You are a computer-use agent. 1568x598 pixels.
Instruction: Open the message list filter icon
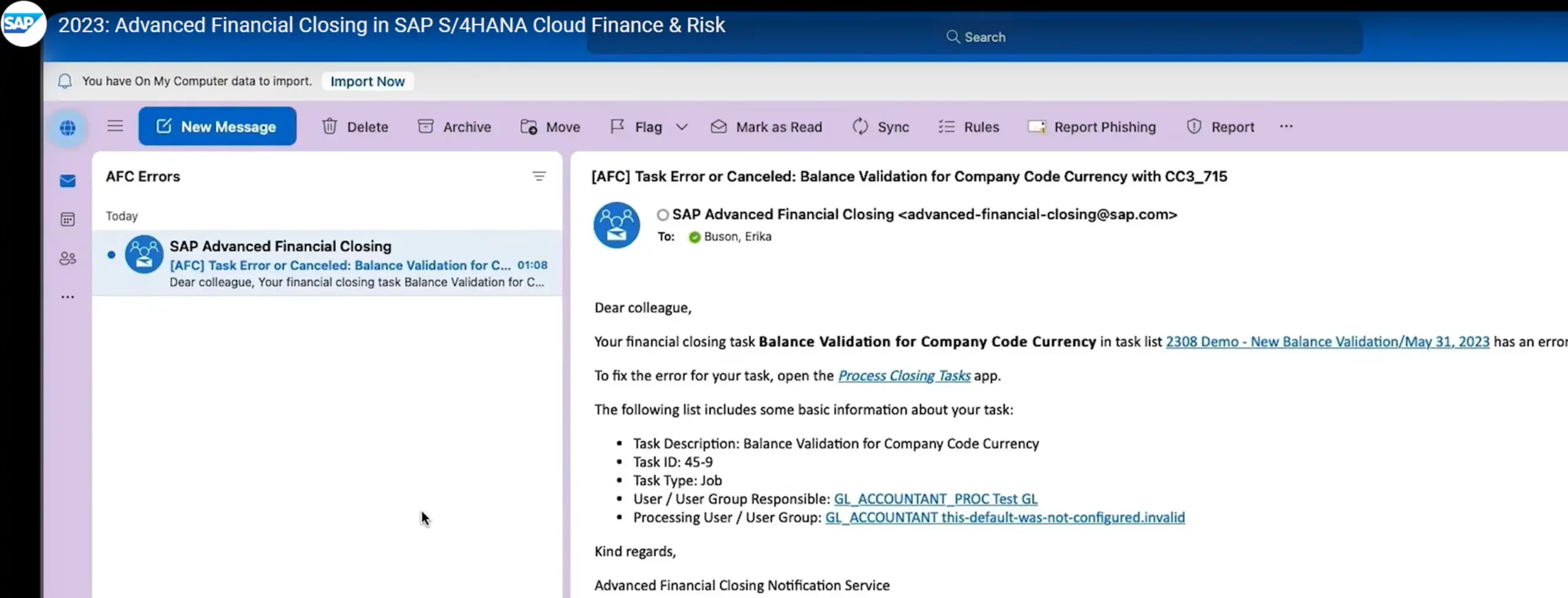click(539, 176)
